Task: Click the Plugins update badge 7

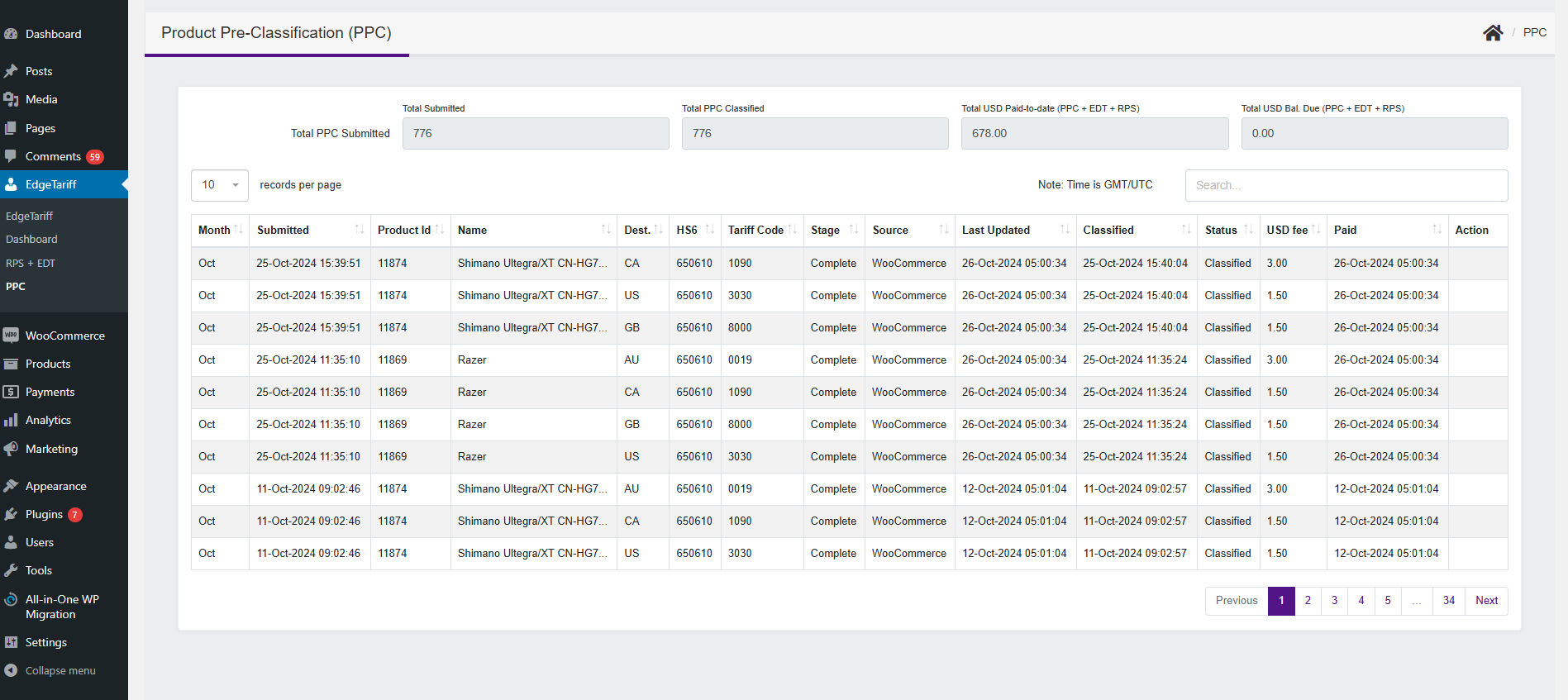Action: click(75, 514)
